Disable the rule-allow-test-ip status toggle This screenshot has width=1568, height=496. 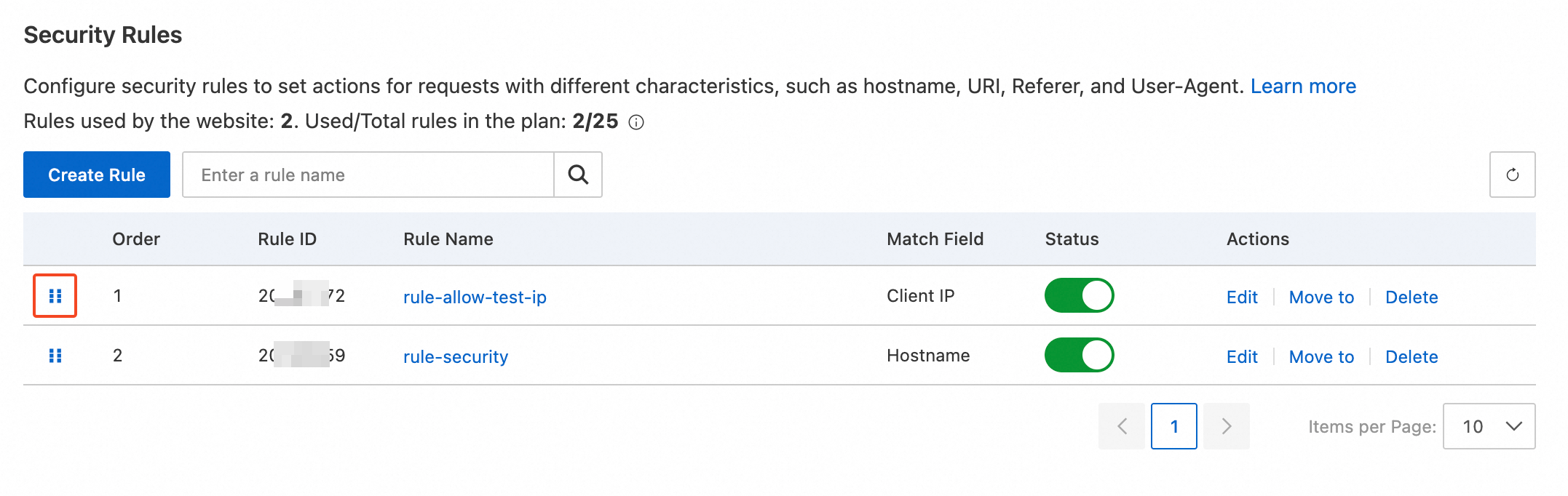(x=1079, y=296)
